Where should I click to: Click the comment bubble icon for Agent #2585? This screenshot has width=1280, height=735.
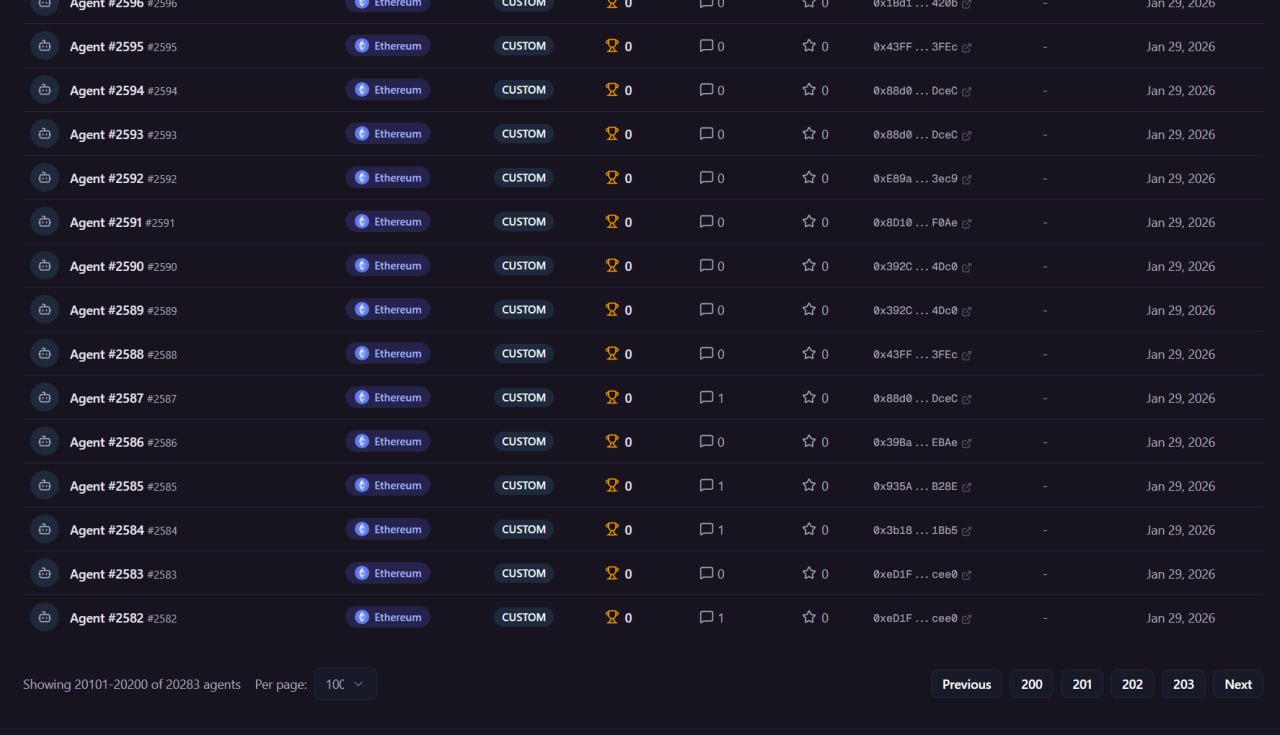(706, 486)
